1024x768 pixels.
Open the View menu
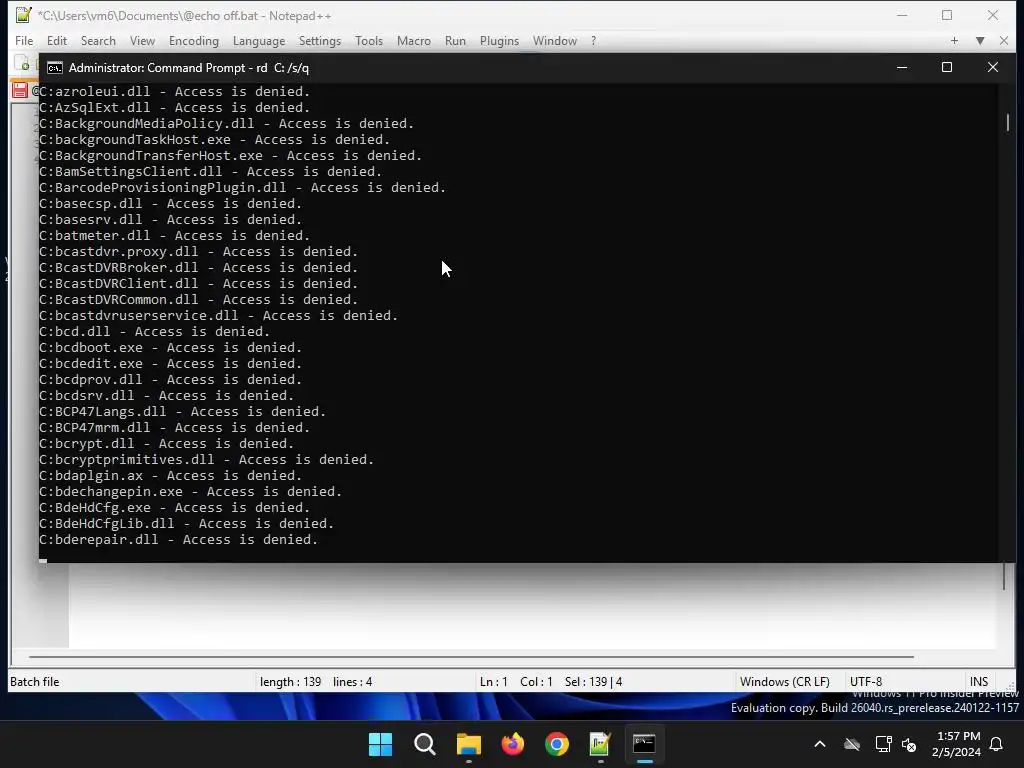pos(142,40)
